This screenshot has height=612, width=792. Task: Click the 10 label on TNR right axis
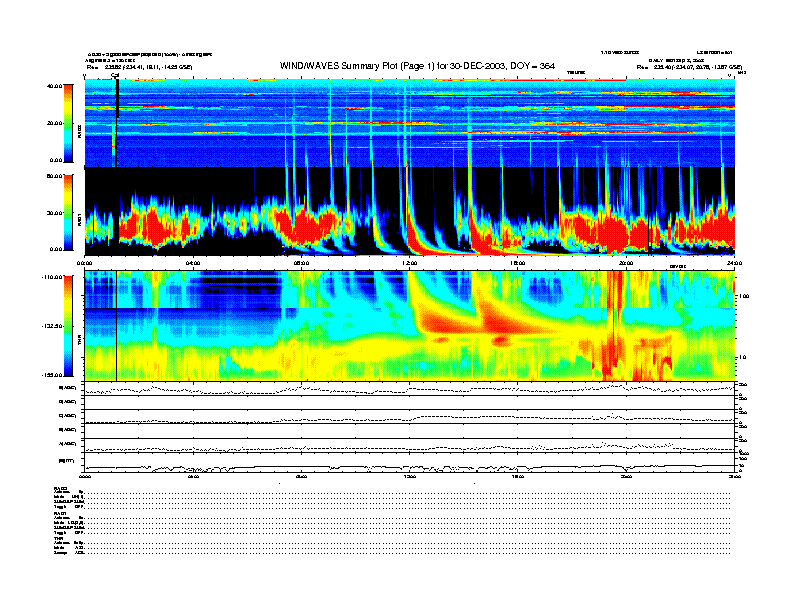pos(745,357)
